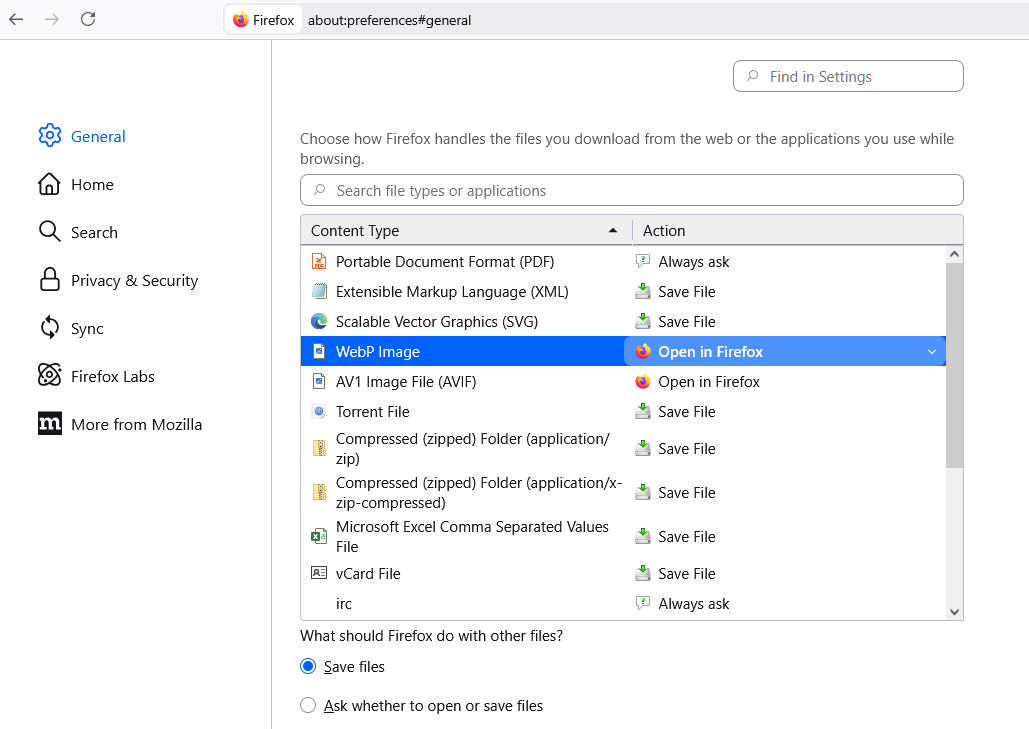Viewport: 1029px width, 729px height.
Task: Click the Search file types or applications field
Action: (631, 190)
